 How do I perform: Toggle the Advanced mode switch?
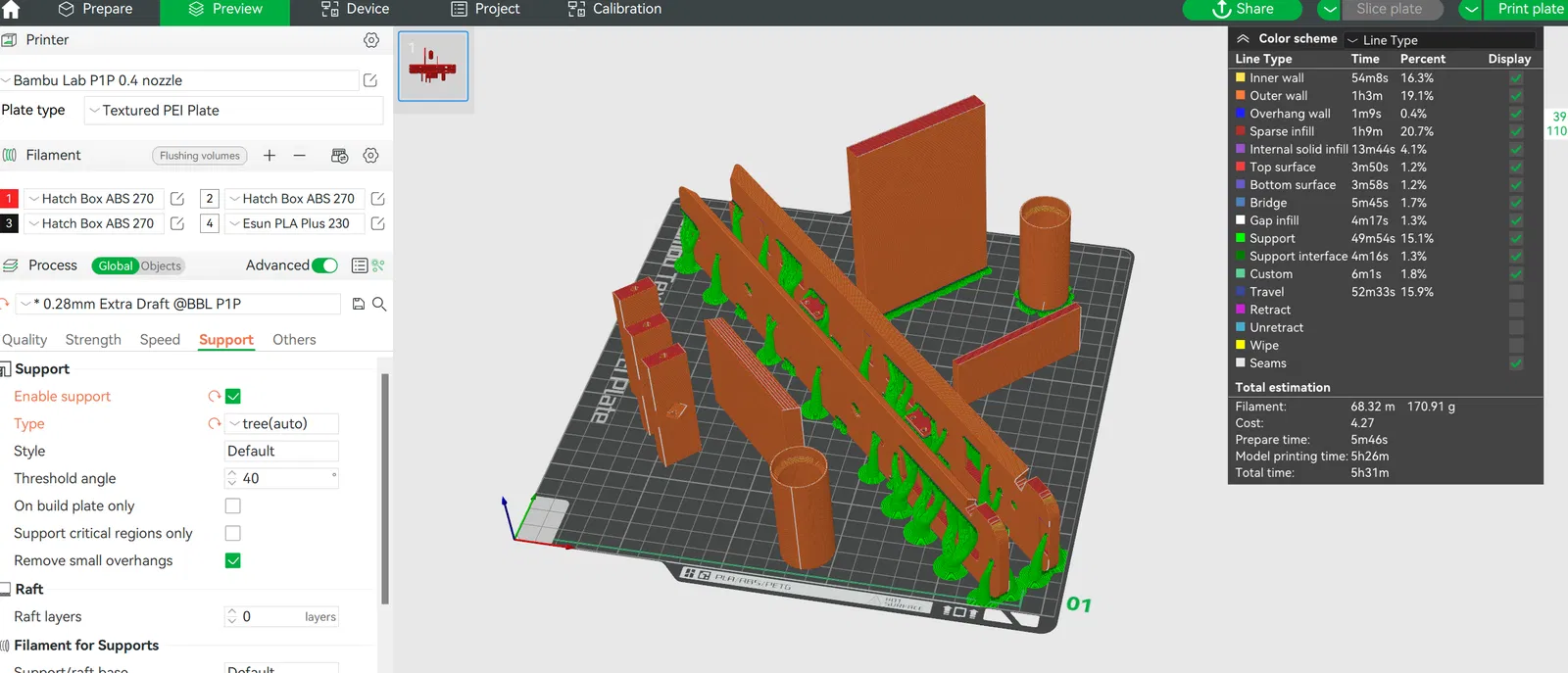tap(325, 265)
